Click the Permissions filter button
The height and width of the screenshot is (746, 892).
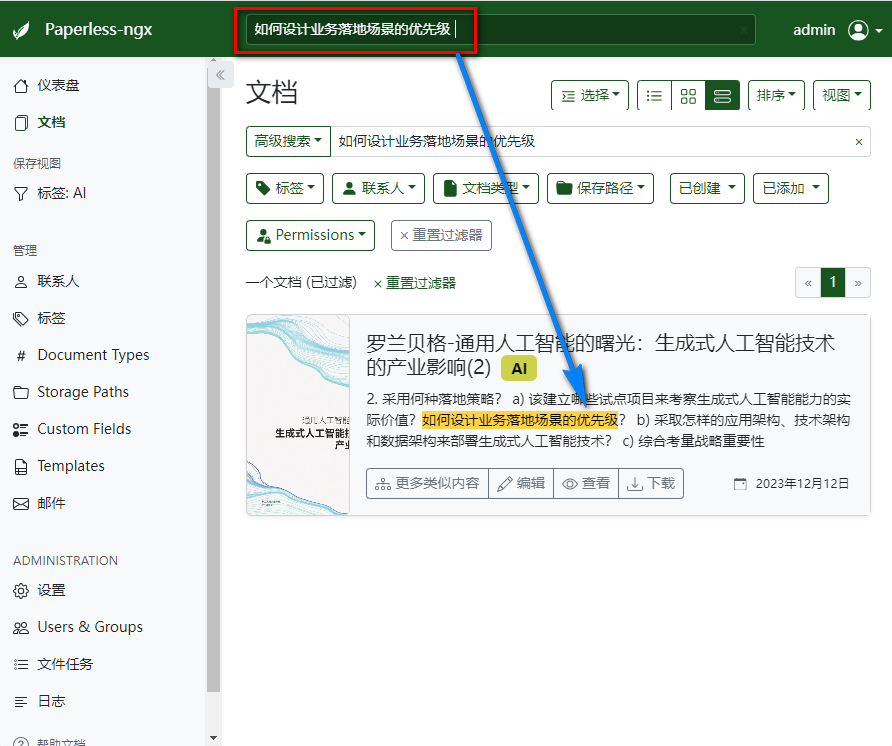pyautogui.click(x=310, y=235)
